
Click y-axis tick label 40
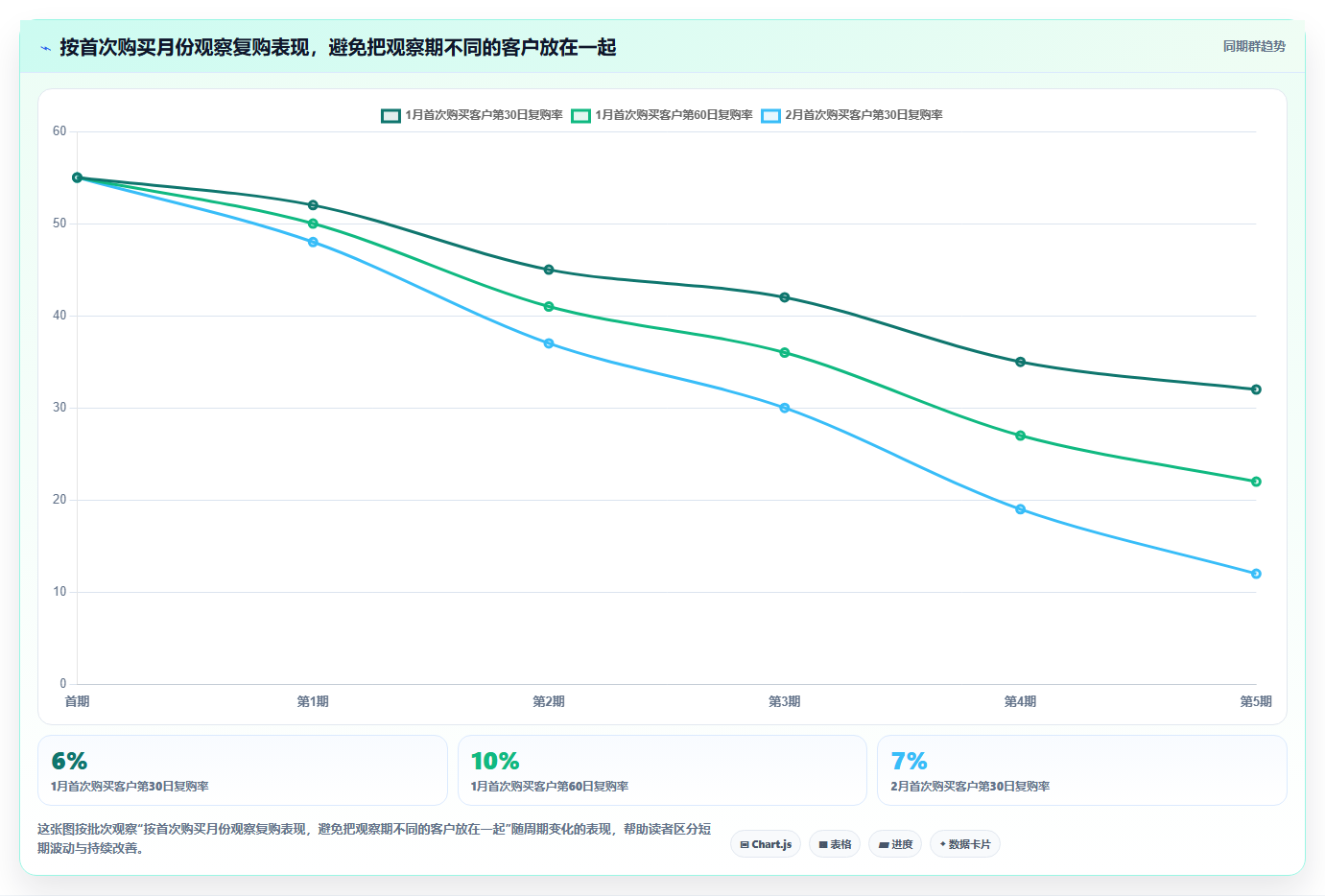click(59, 316)
